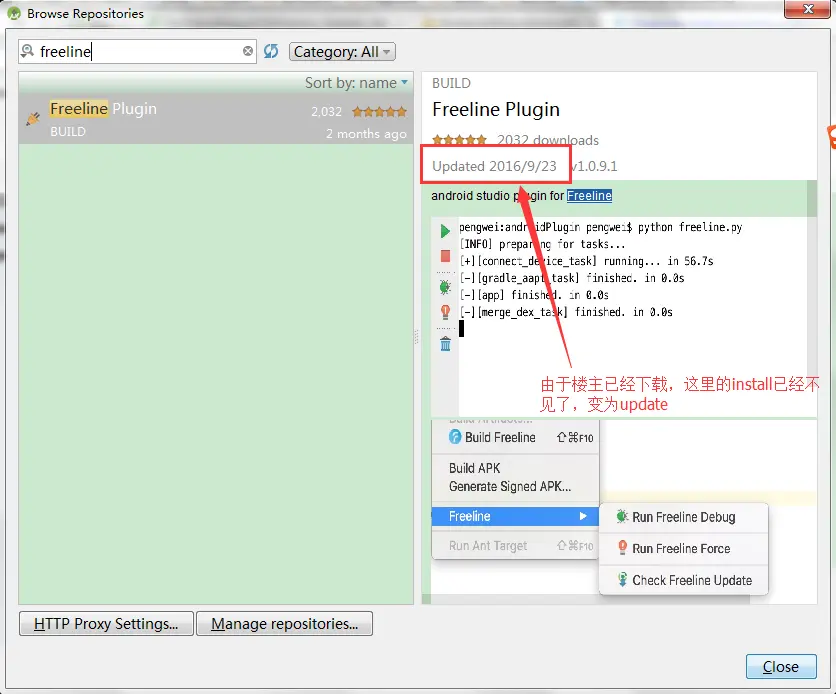836x694 pixels.
Task: Click the Build Freeline blue icon
Action: tap(455, 437)
